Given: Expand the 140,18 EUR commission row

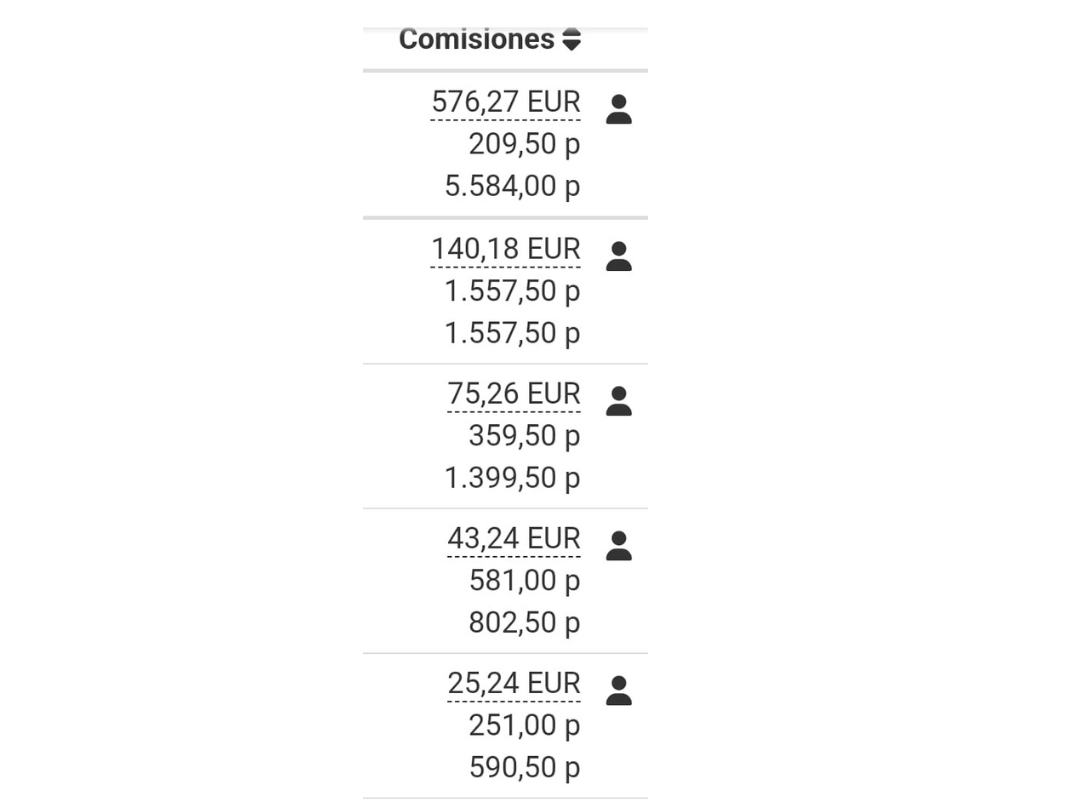Looking at the screenshot, I should point(506,248).
